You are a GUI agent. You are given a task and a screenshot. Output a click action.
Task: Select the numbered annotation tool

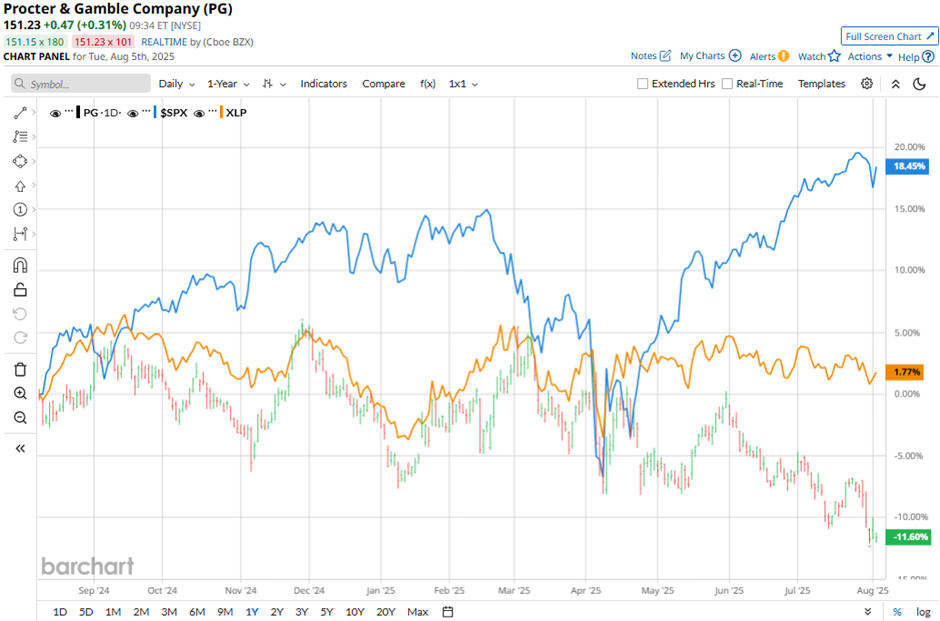(20, 209)
